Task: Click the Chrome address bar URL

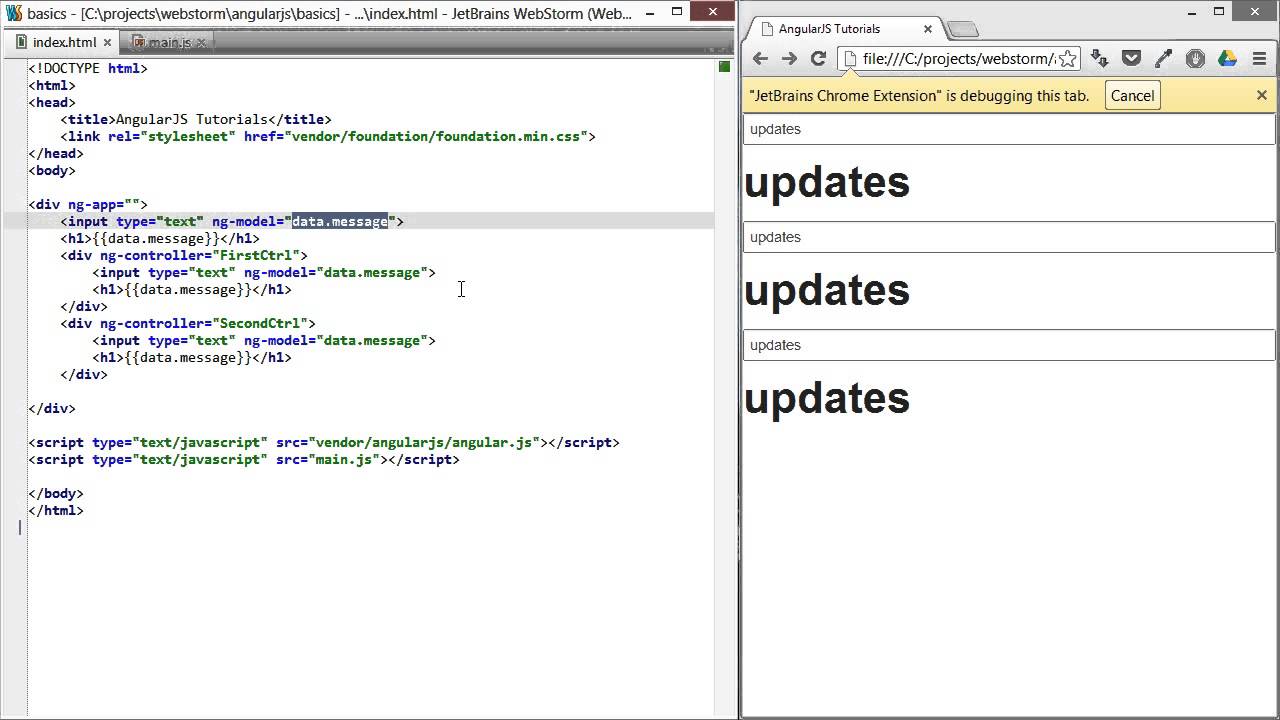Action: 958,59
